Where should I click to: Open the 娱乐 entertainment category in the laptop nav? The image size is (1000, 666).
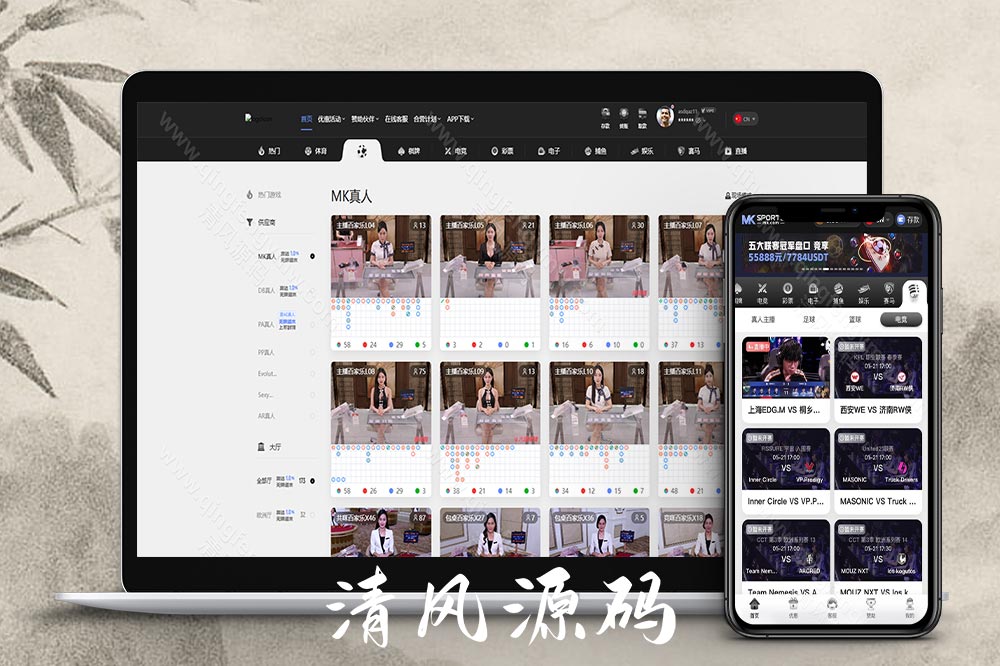[x=642, y=151]
